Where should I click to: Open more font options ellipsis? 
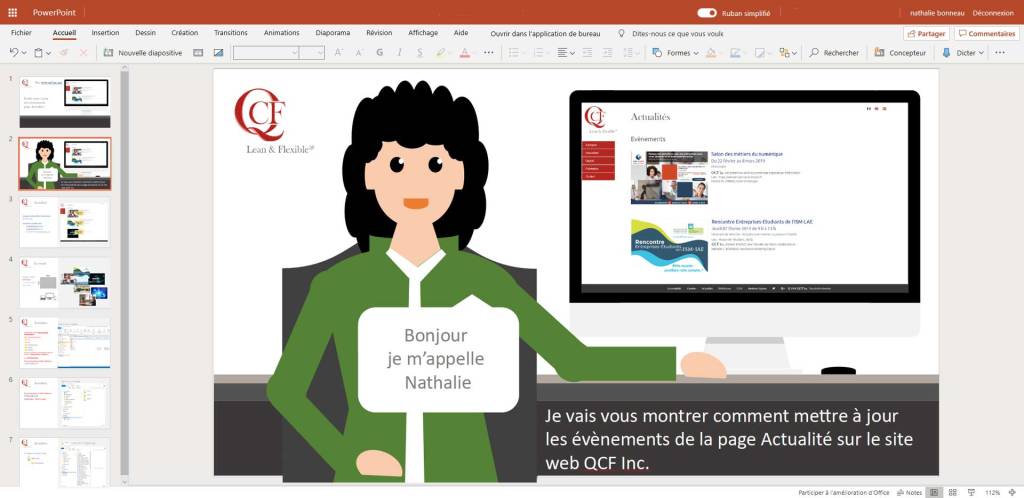point(488,53)
